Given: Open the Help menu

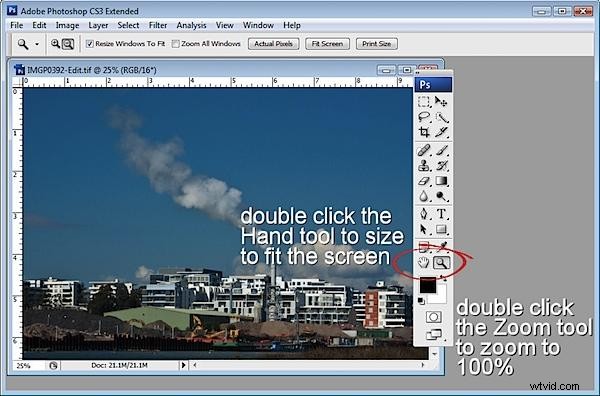Looking at the screenshot, I should 292,25.
